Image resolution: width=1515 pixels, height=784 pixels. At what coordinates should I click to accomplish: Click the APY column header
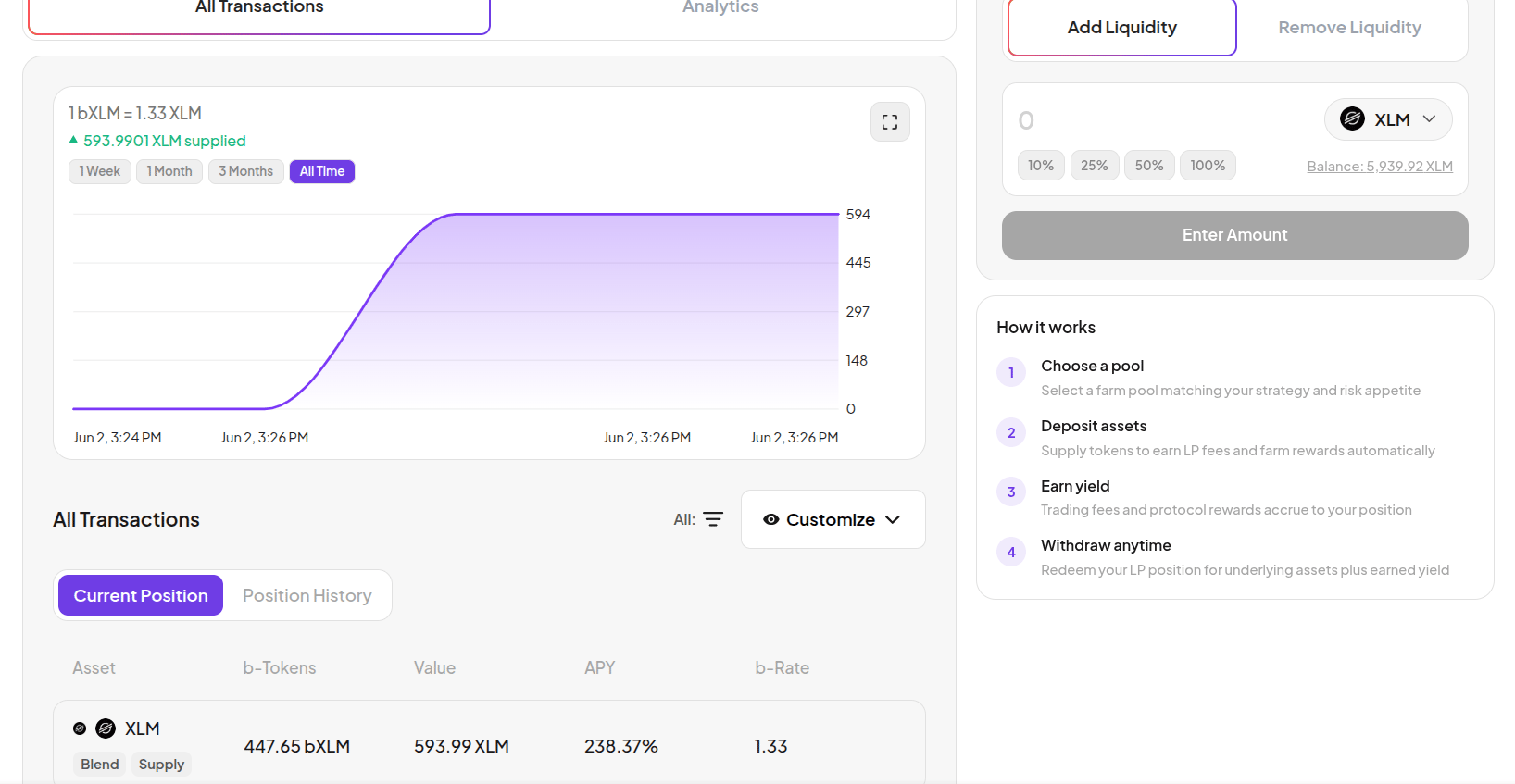pyautogui.click(x=599, y=667)
